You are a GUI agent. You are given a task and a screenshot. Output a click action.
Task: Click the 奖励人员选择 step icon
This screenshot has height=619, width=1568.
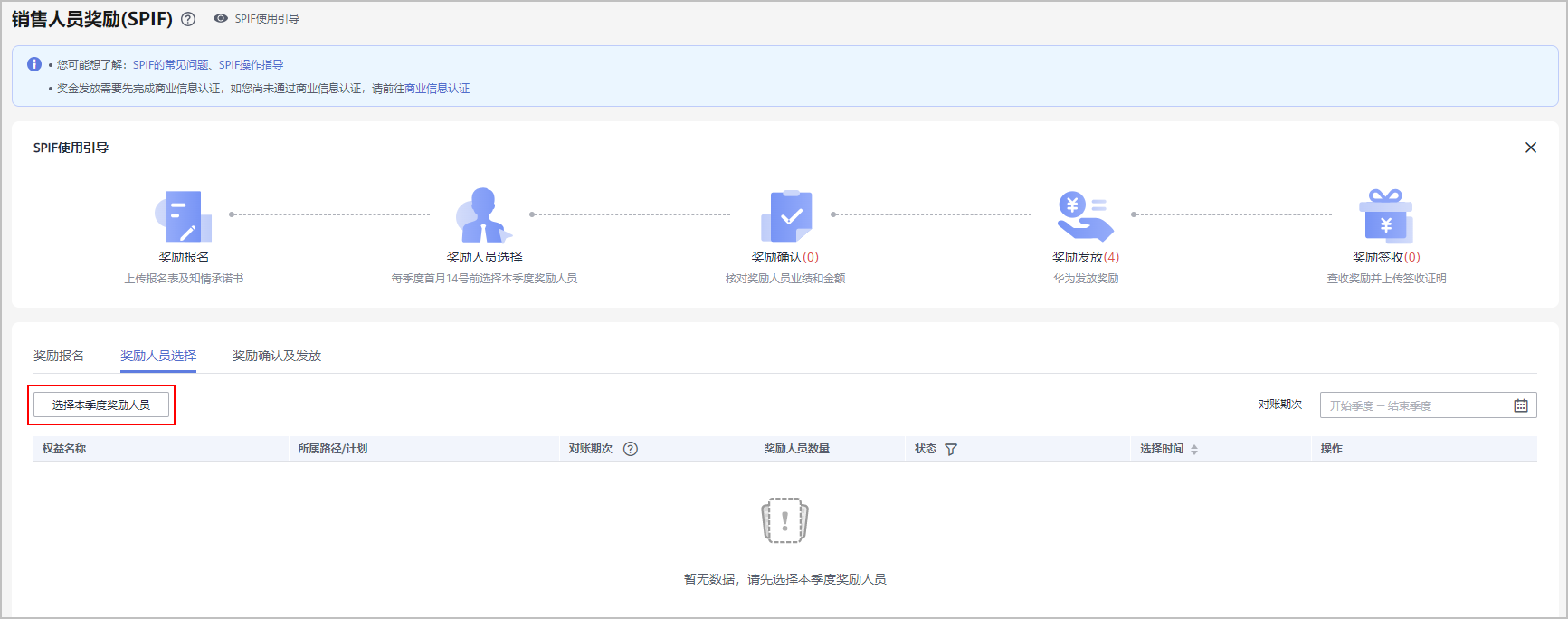pos(483,215)
